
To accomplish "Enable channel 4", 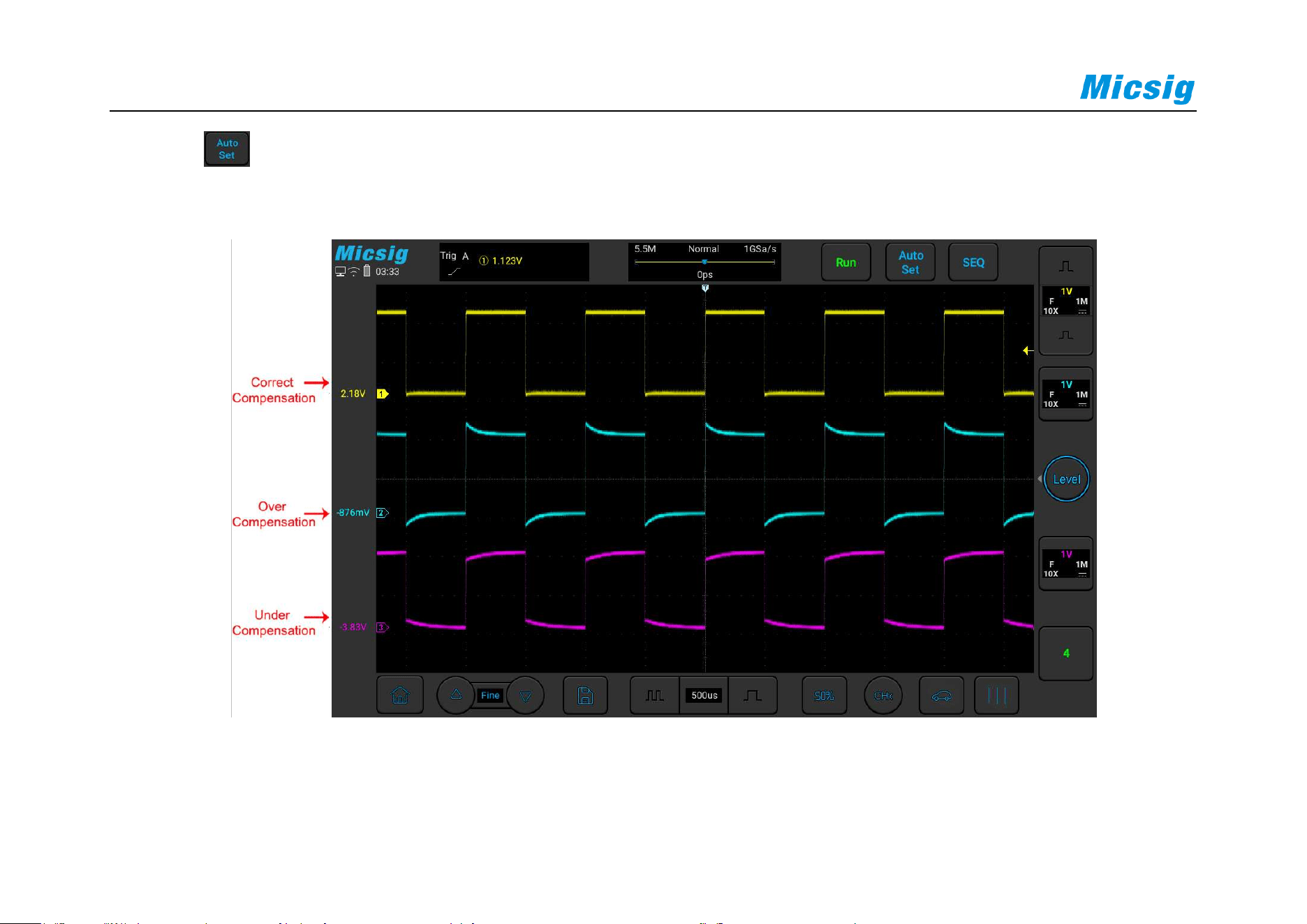I will click(1066, 653).
